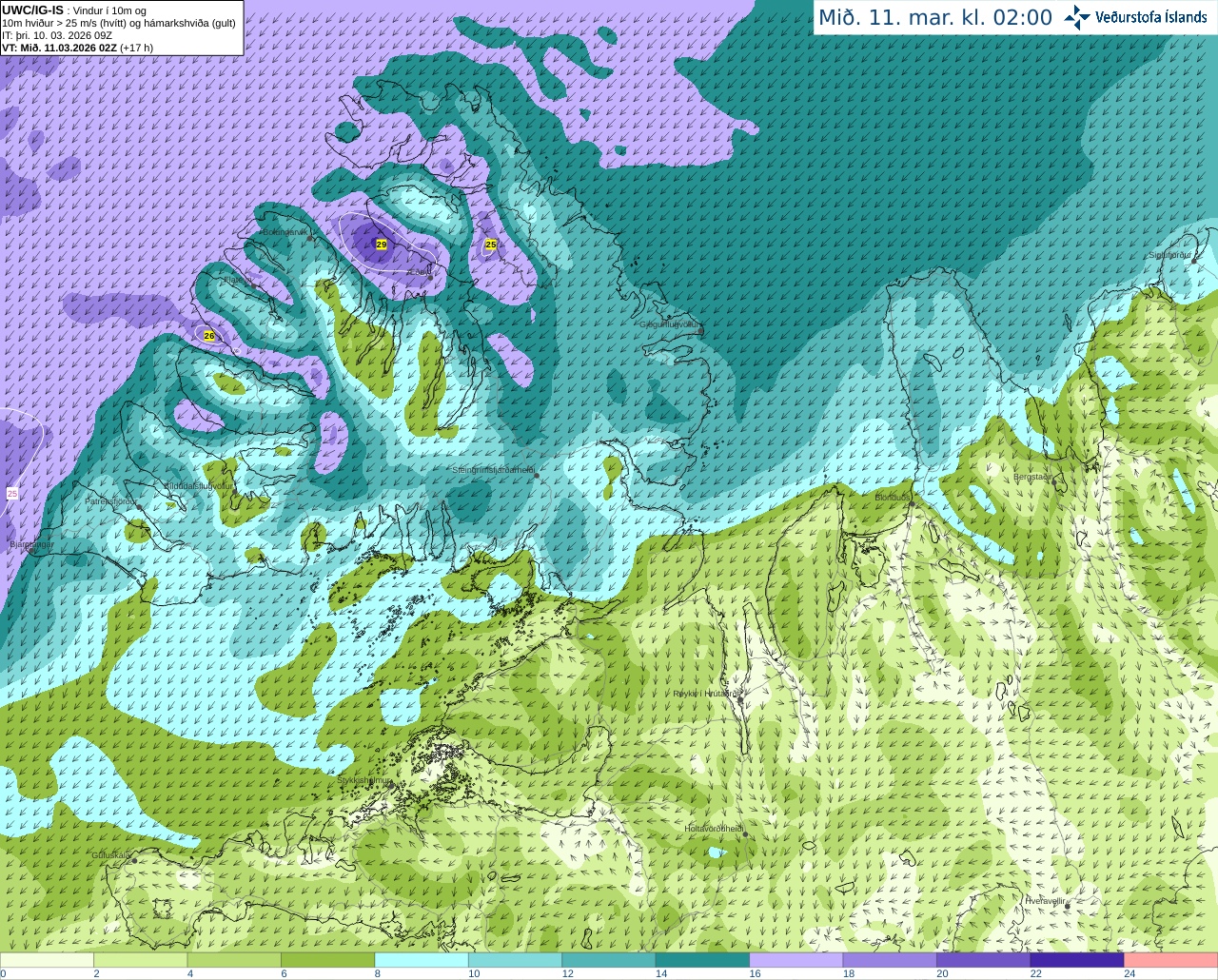1218x980 pixels.
Task: Click the Holtavörðuheiði station label
Action: pos(714,829)
